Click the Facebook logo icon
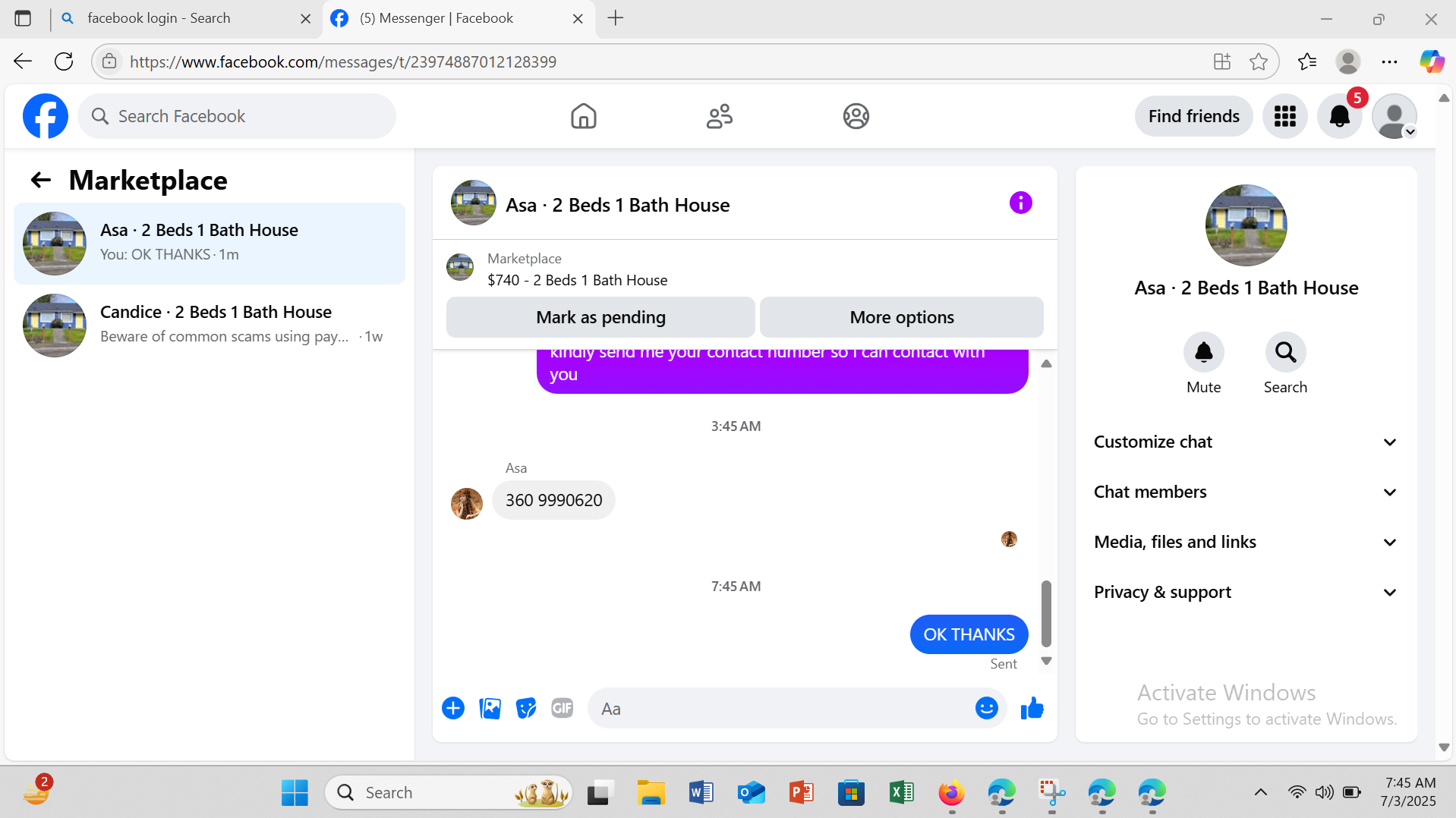 point(46,116)
